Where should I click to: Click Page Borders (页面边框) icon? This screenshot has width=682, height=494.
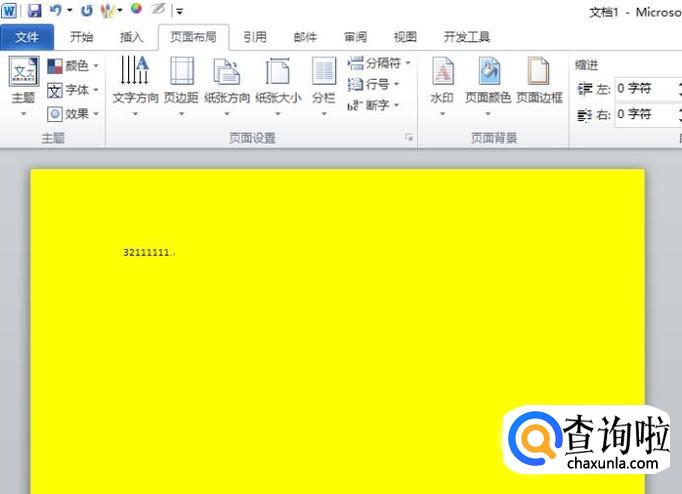pos(539,76)
